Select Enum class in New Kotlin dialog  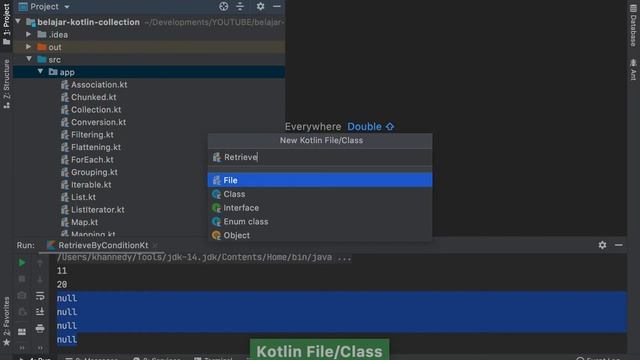click(320, 222)
